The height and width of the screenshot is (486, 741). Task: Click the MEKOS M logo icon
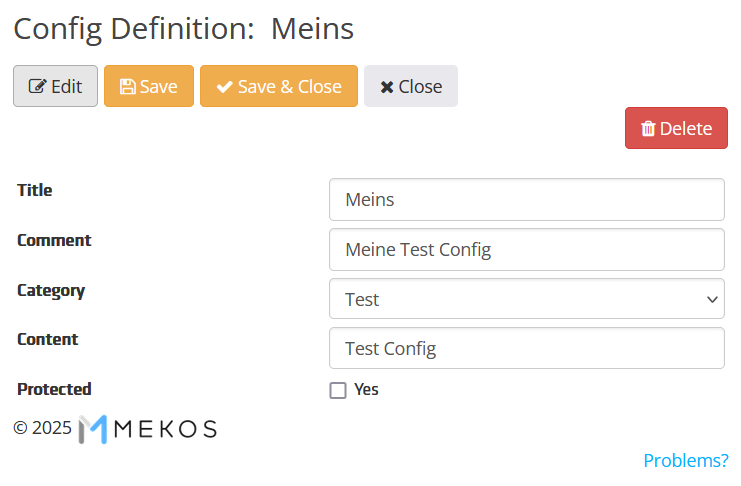pyautogui.click(x=92, y=429)
